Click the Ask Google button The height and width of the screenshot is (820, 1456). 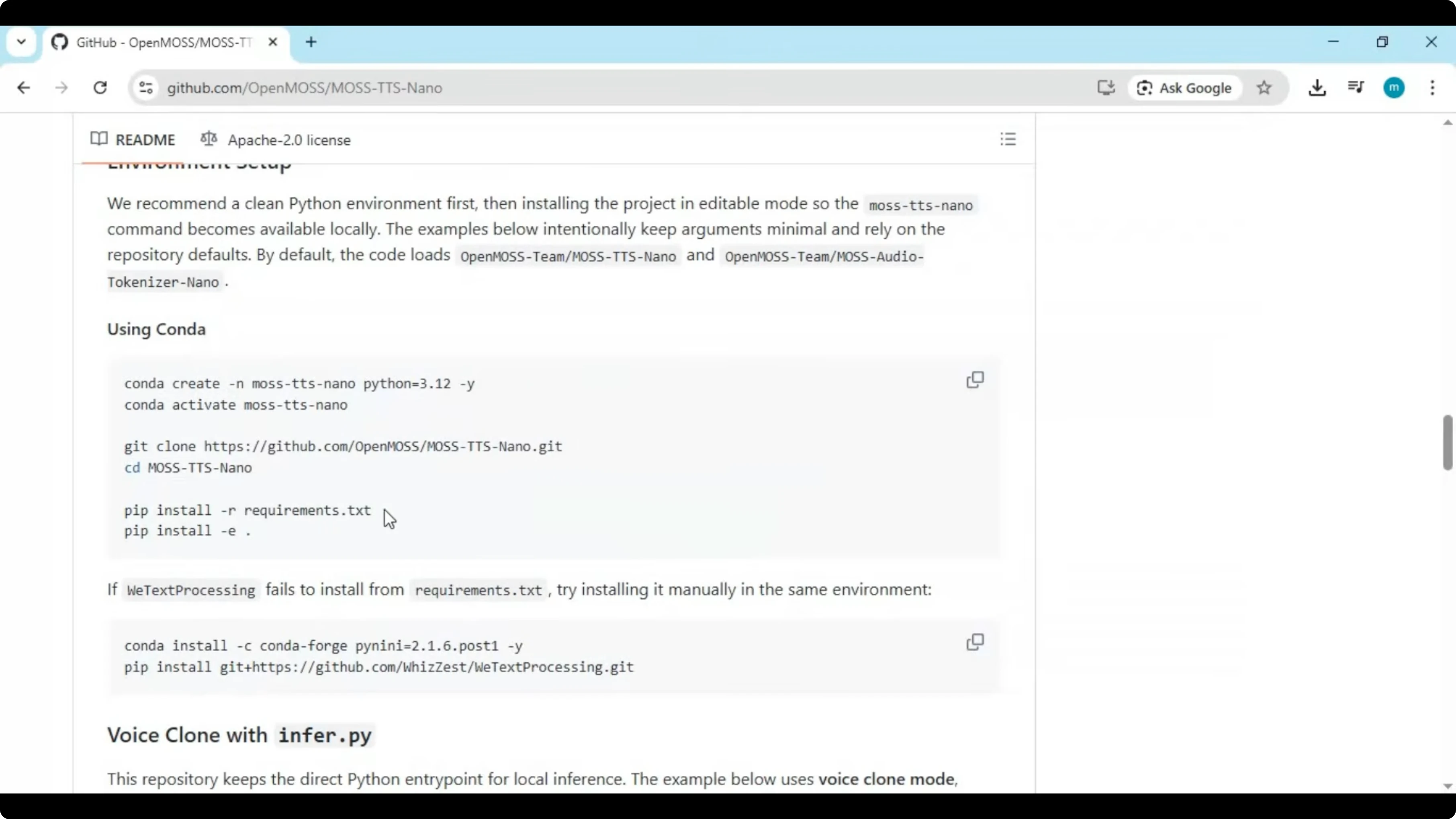point(1184,88)
